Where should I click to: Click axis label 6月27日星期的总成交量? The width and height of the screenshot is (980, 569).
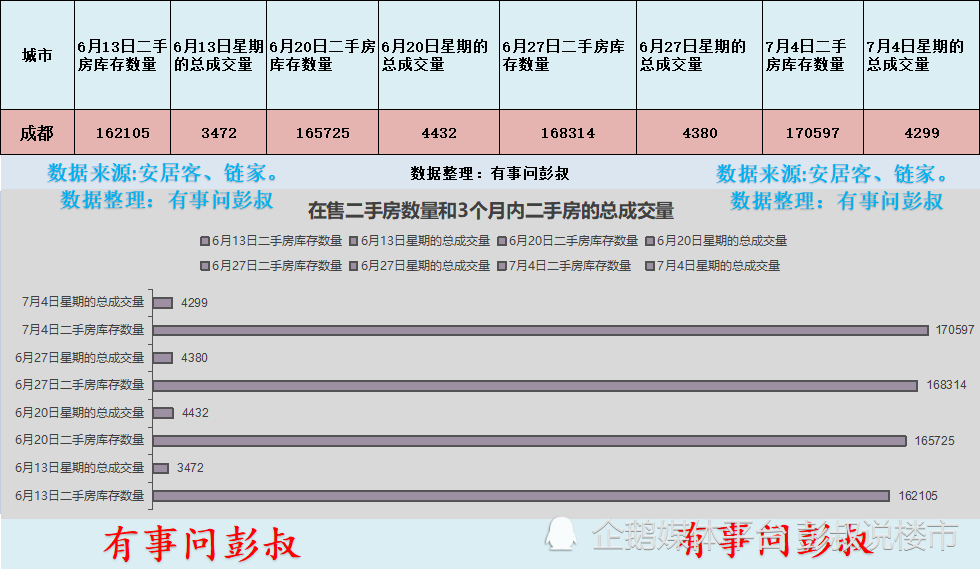click(79, 358)
